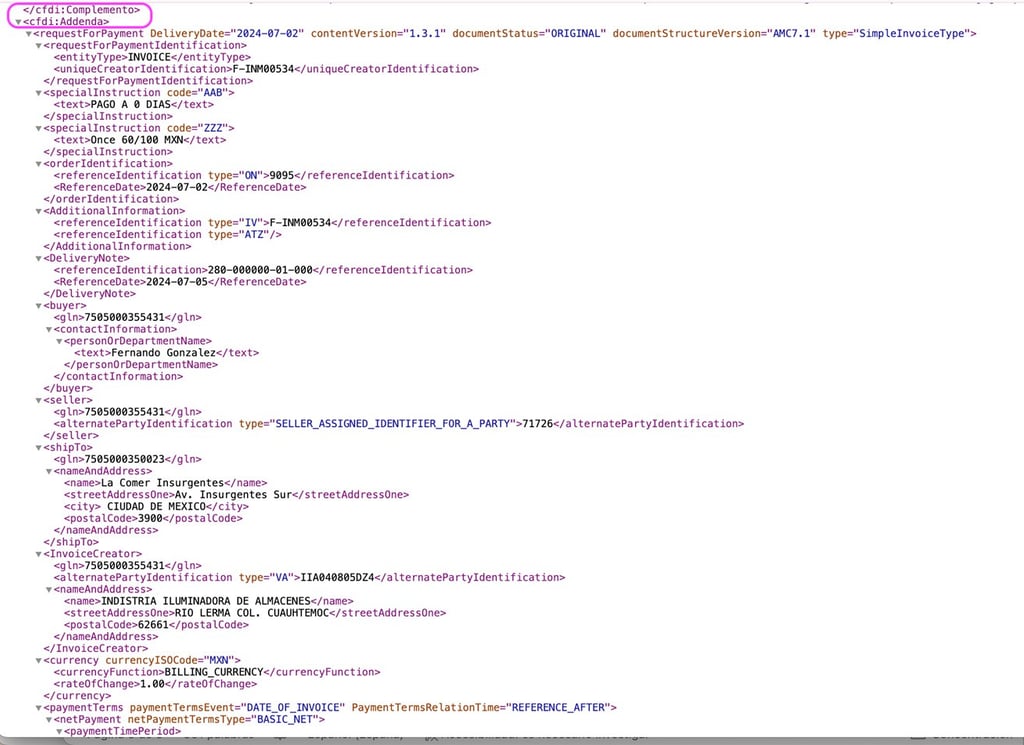Collapse the netPayment BASIC_NET node triangle
The height and width of the screenshot is (745, 1024).
tap(49, 720)
